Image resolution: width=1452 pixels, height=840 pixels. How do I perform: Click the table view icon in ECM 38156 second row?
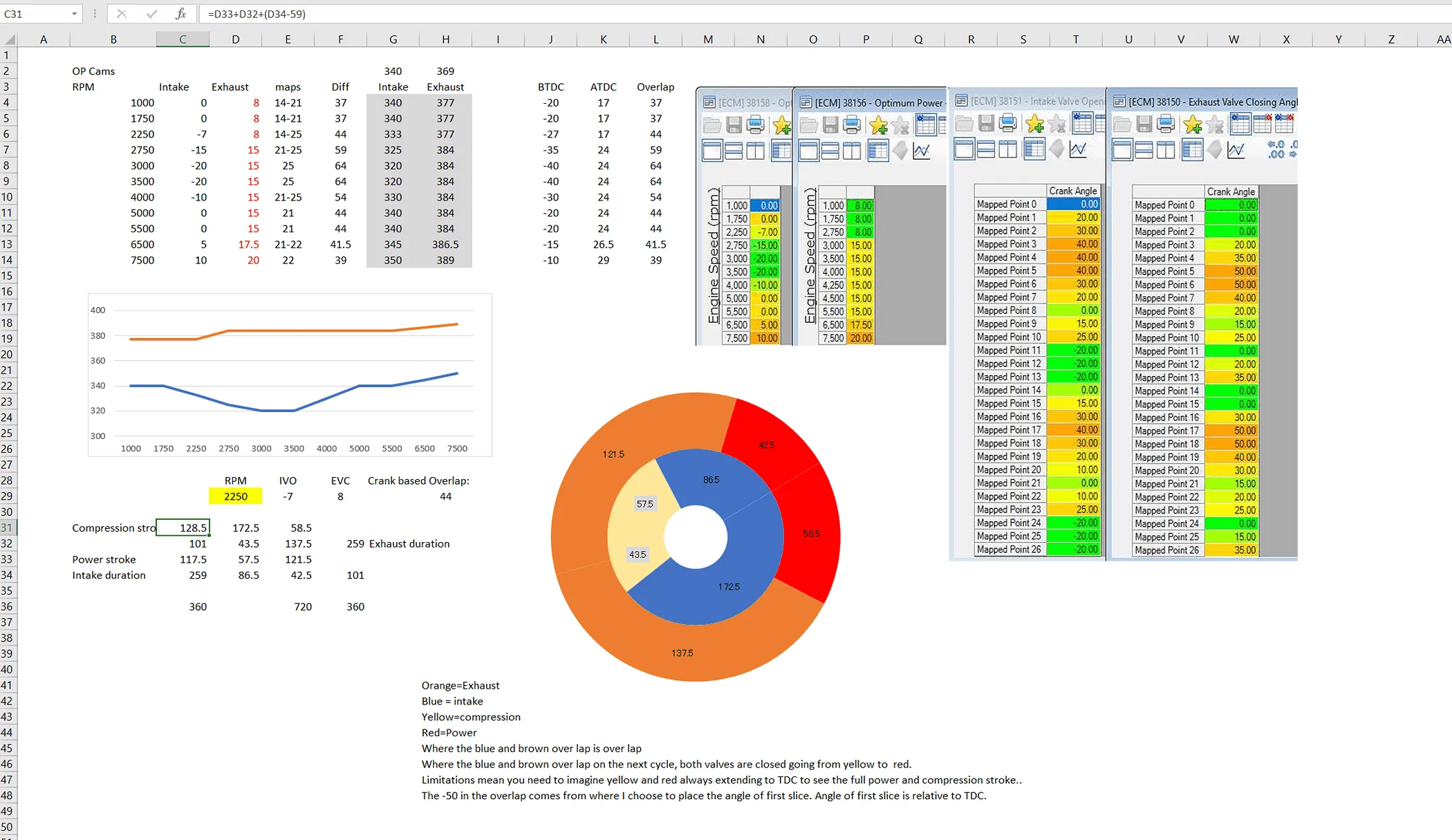click(x=877, y=151)
